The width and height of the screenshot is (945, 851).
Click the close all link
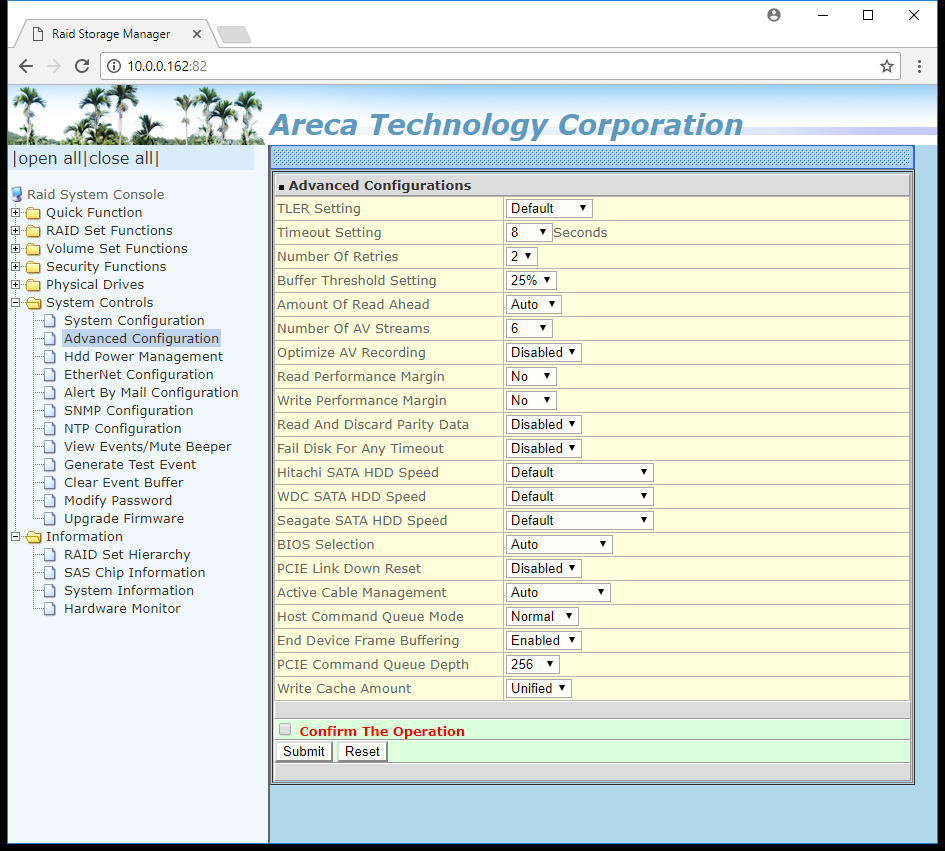point(121,159)
